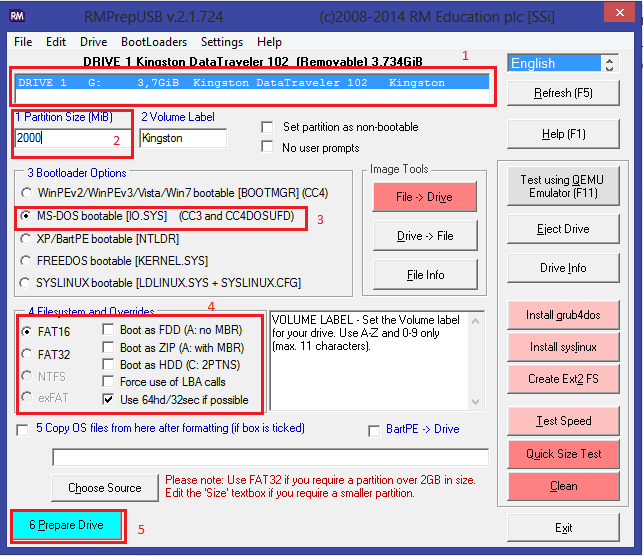Open the File menu

click(x=23, y=42)
